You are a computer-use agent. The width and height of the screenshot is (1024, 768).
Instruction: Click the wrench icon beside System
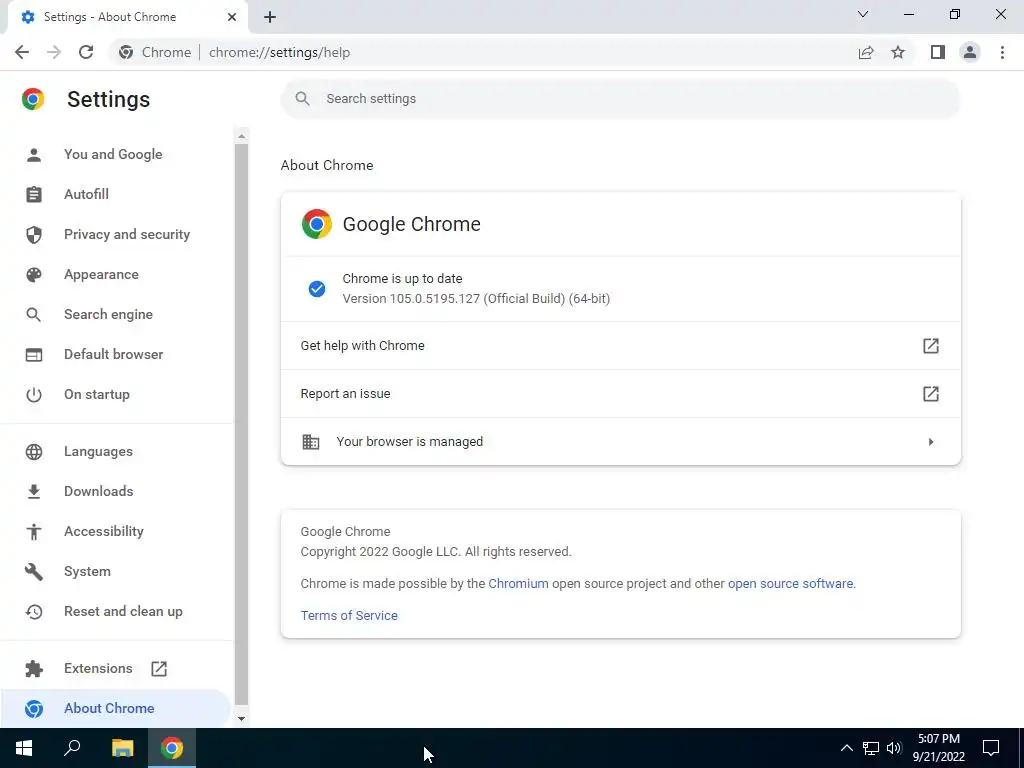click(34, 571)
